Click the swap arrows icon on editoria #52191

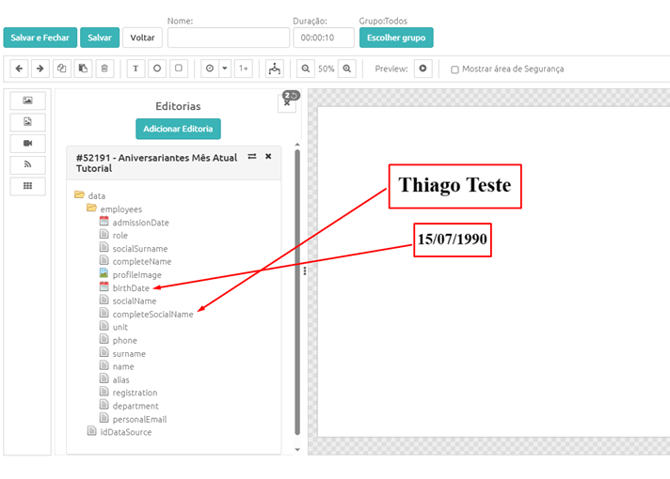tap(252, 156)
